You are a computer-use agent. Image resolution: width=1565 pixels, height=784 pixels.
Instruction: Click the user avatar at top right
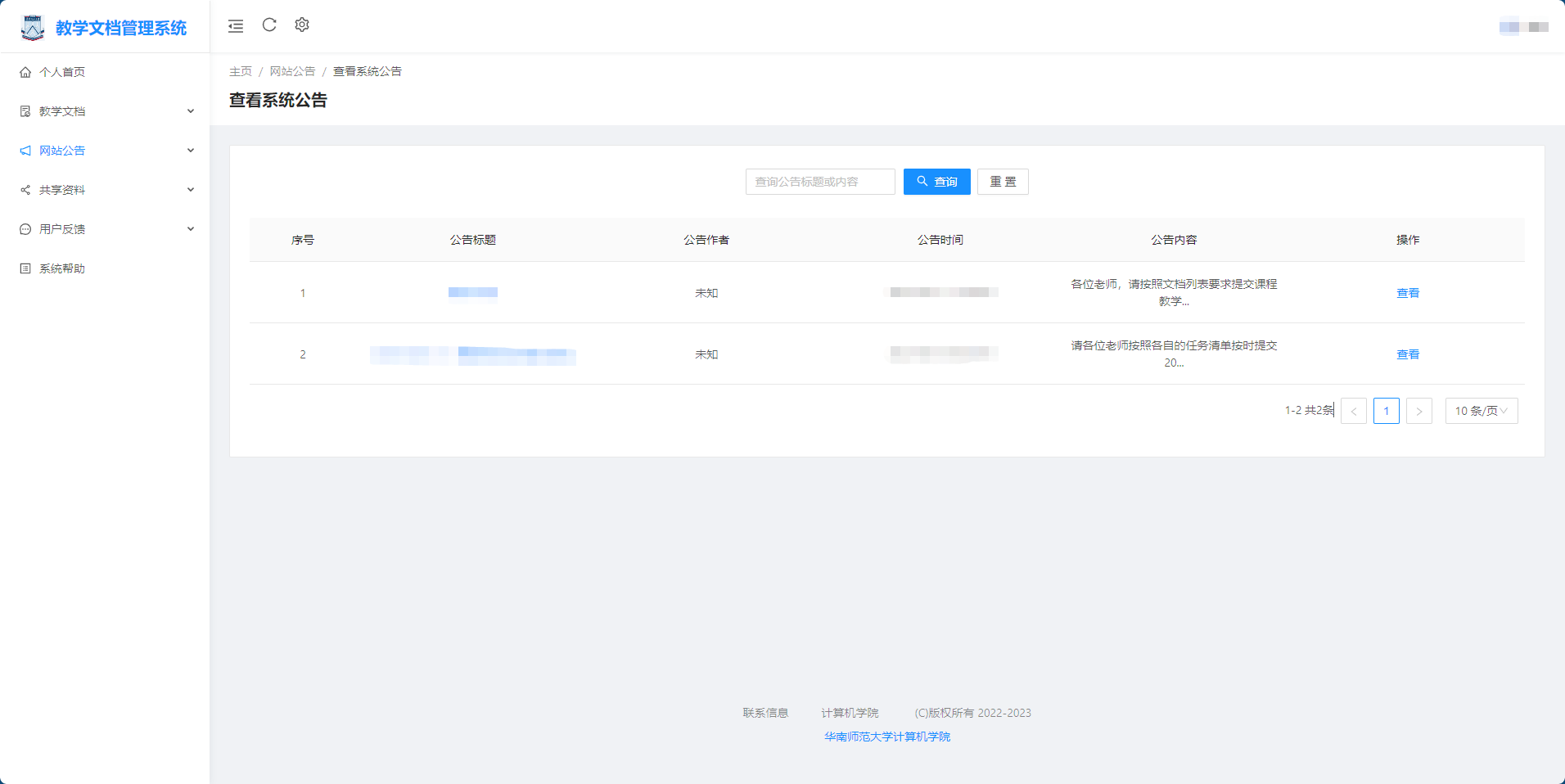pyautogui.click(x=1509, y=27)
